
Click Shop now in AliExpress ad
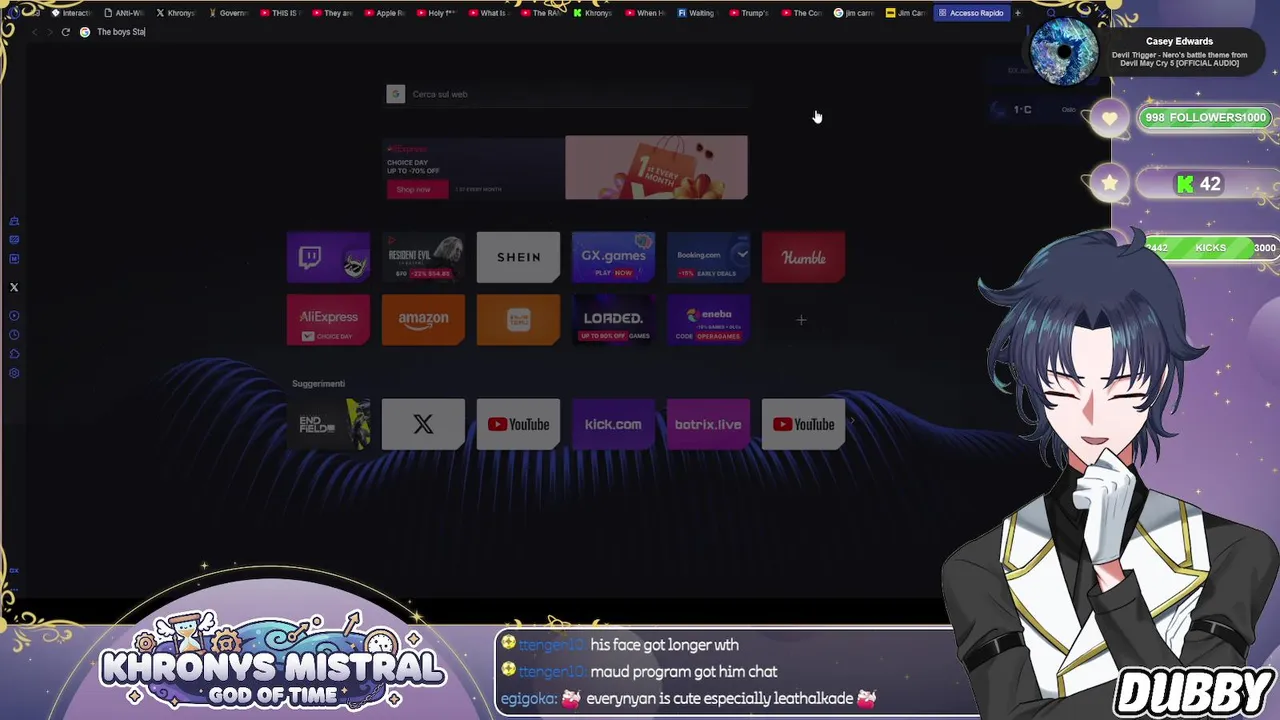click(x=417, y=189)
